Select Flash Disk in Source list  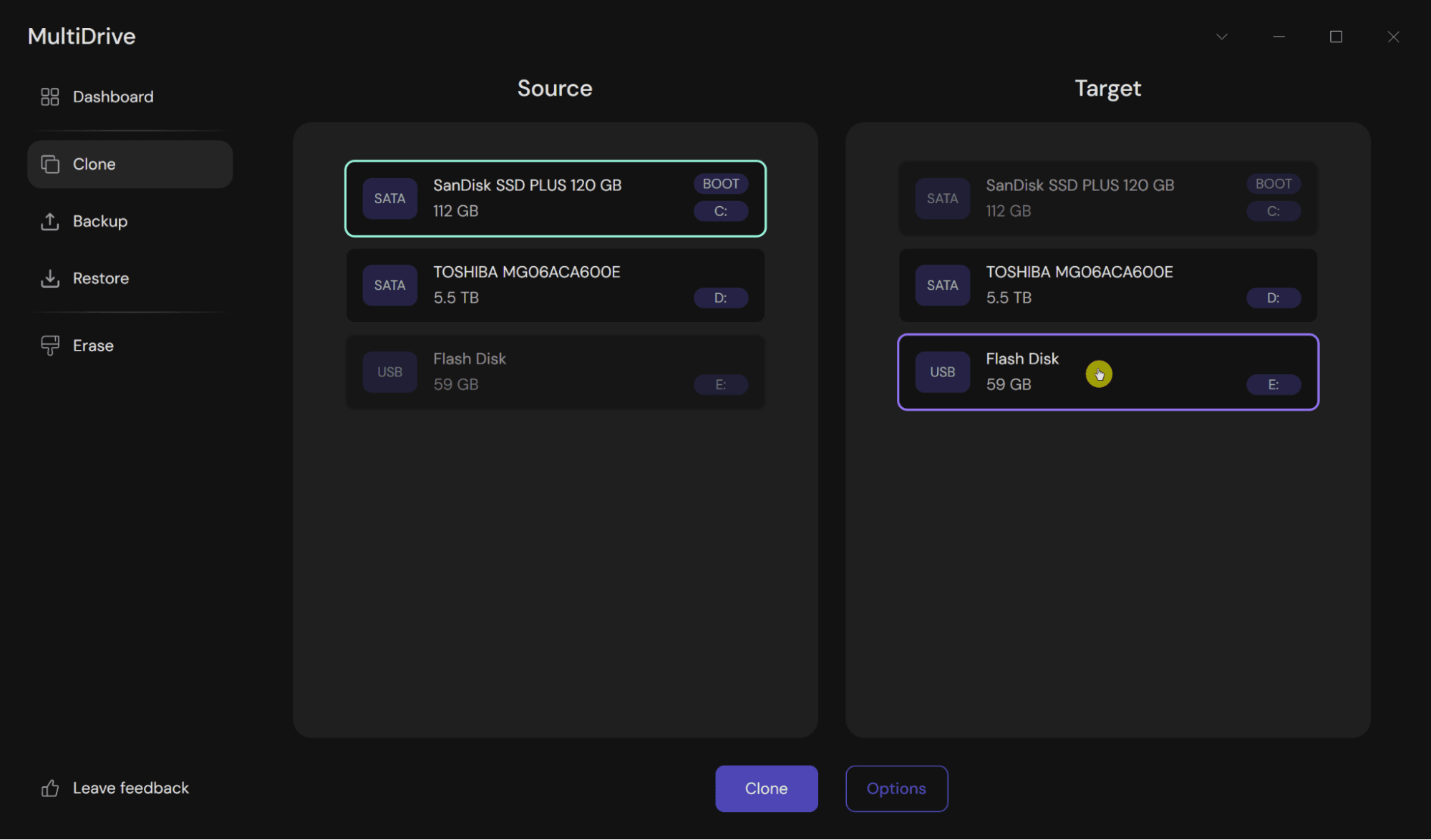[x=556, y=372]
